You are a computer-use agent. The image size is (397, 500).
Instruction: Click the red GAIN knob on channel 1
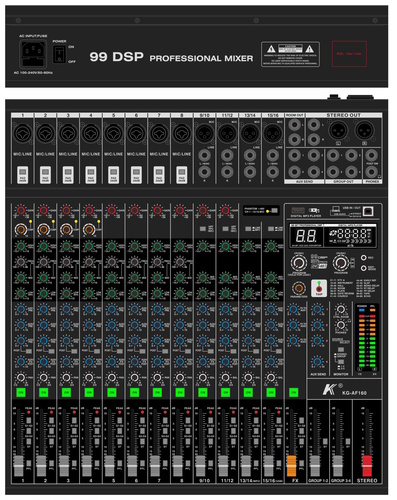[x=21, y=211]
